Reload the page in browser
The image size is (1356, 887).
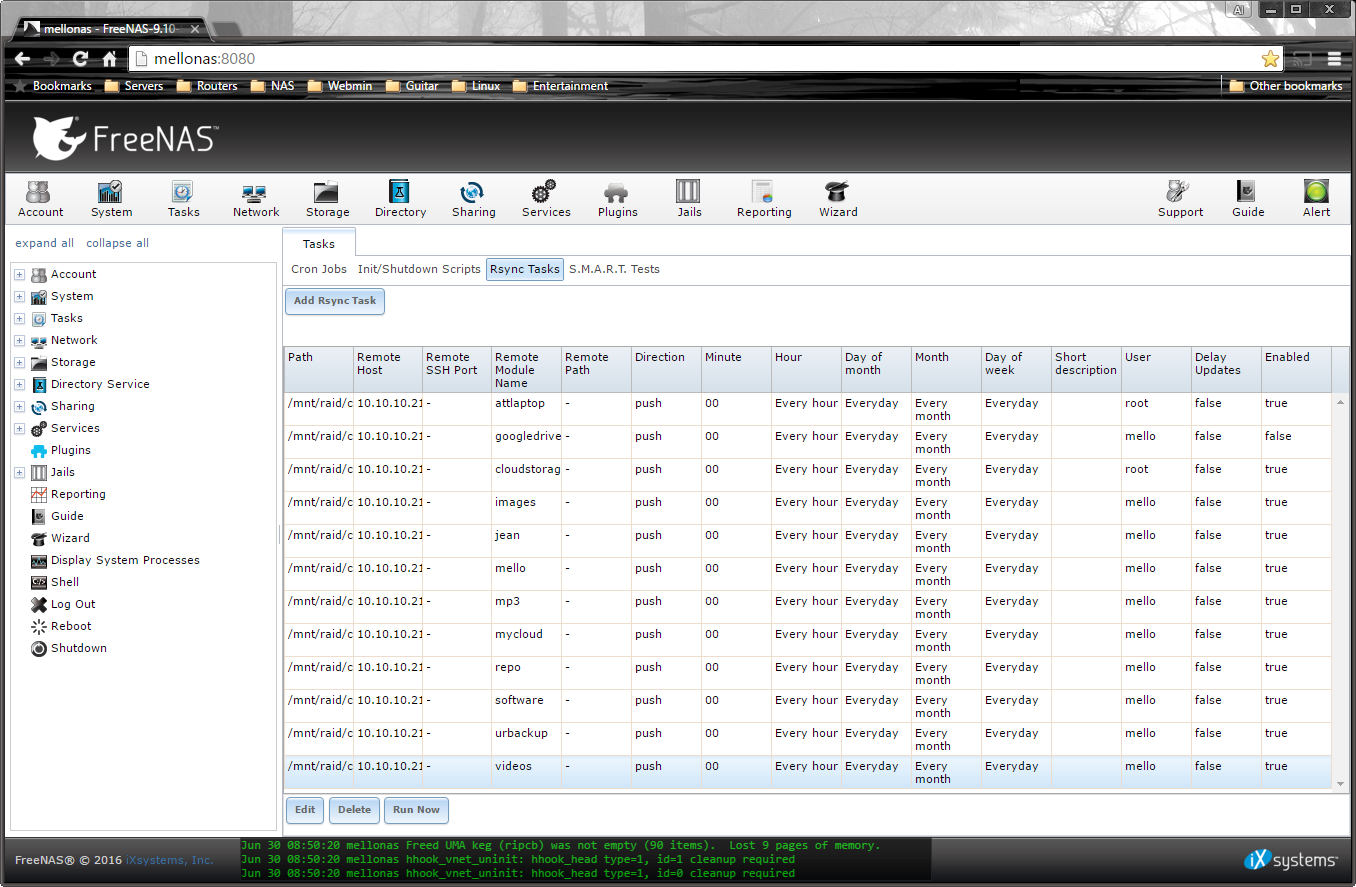point(80,59)
